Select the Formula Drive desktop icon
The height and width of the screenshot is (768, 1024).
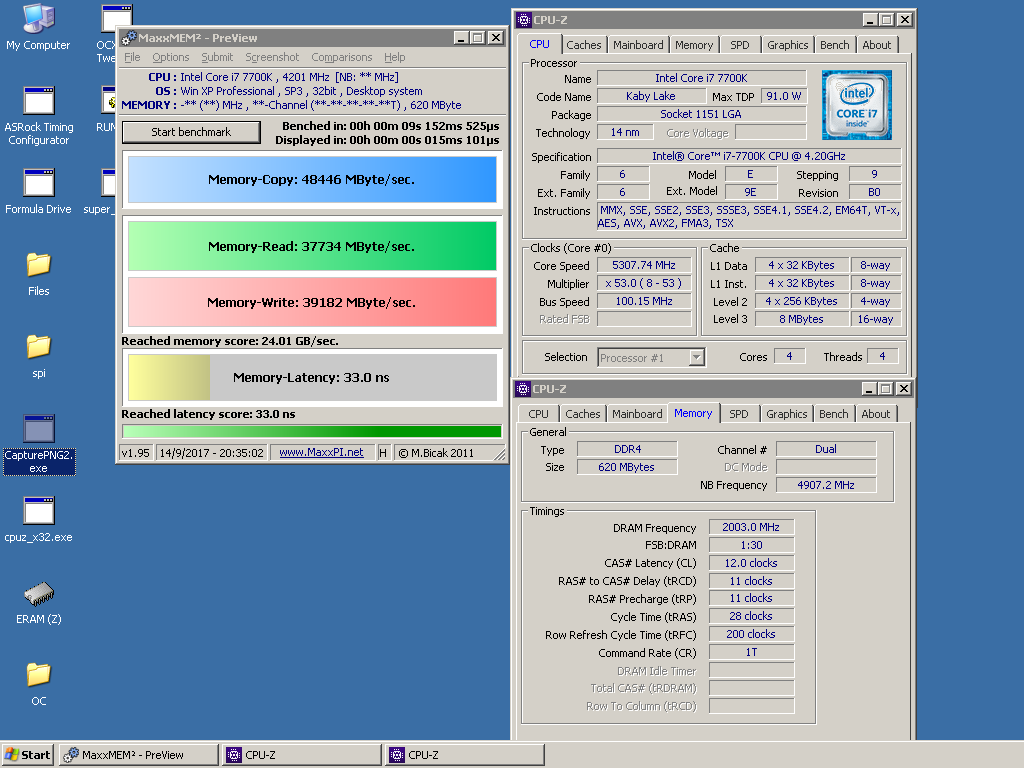pos(39,191)
